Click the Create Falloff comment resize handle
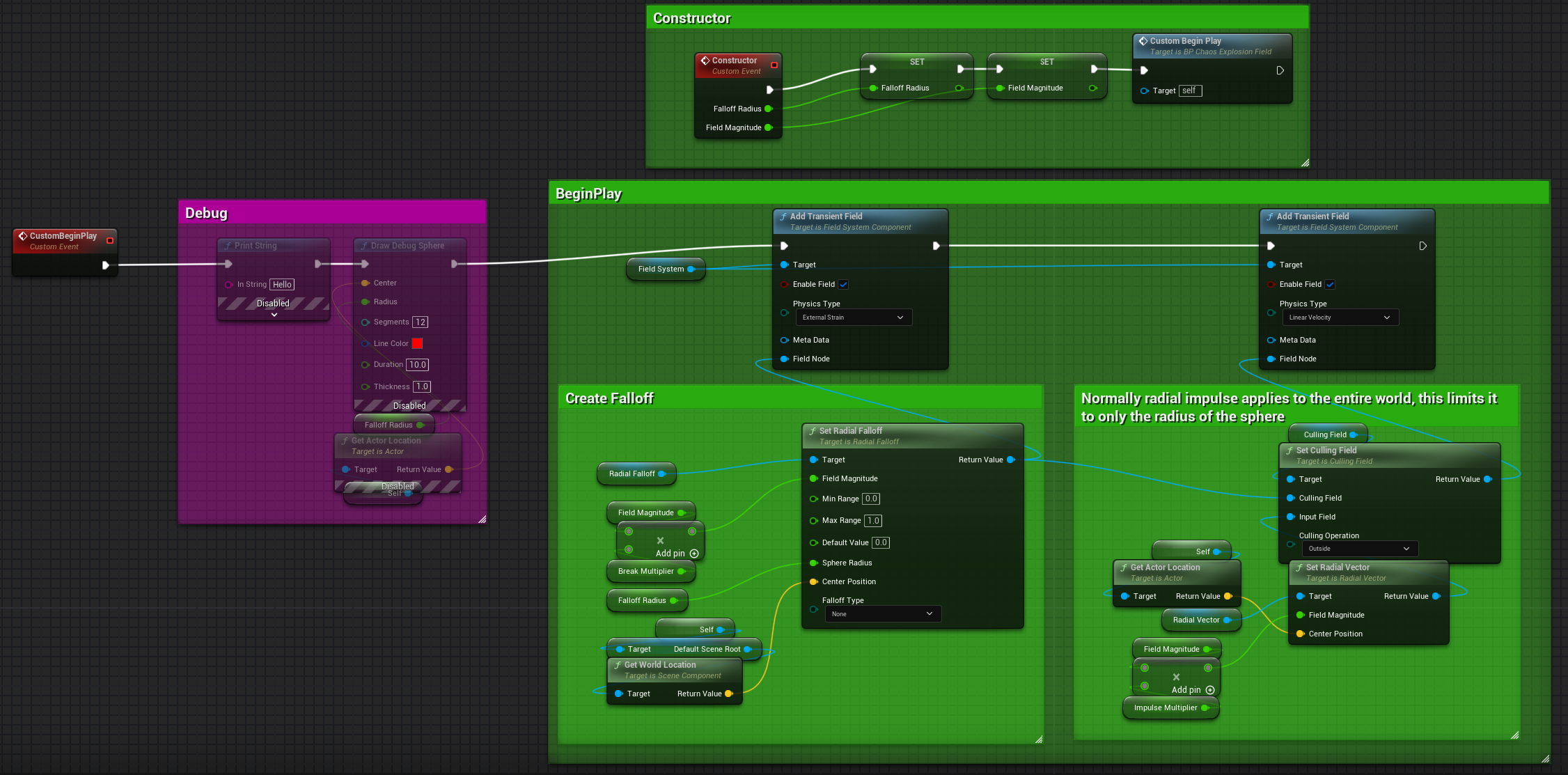The width and height of the screenshot is (1568, 775). tap(1039, 739)
